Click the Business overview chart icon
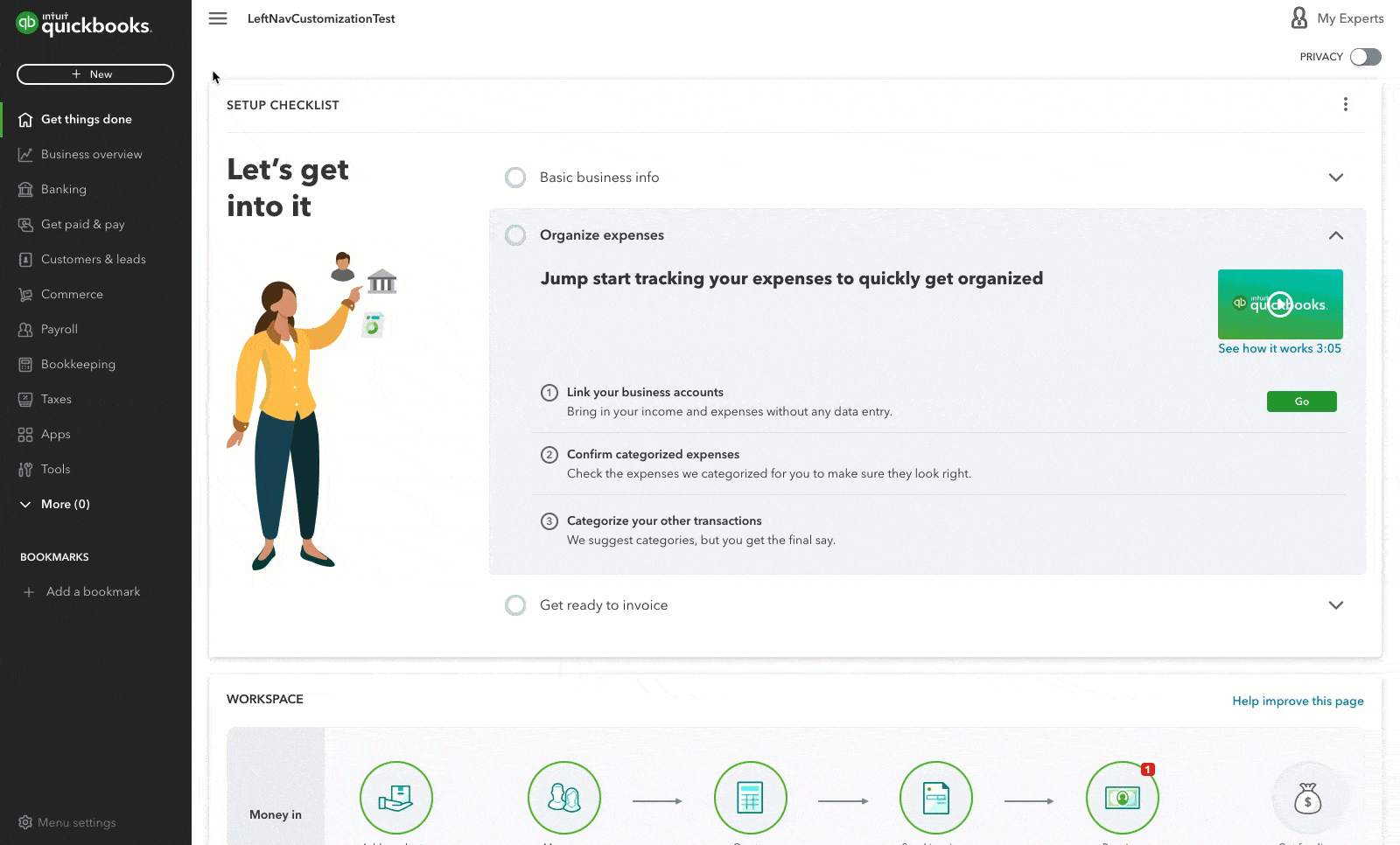The height and width of the screenshot is (845, 1400). 25,155
